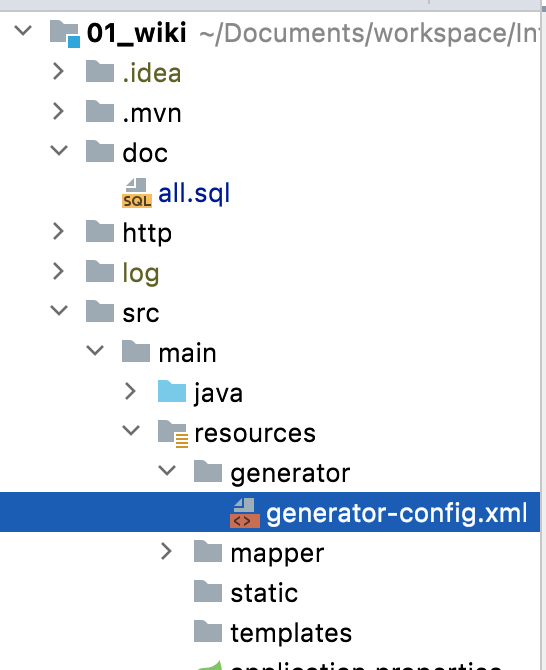
Task: Expand the .mvn folder
Action: pos(59,112)
